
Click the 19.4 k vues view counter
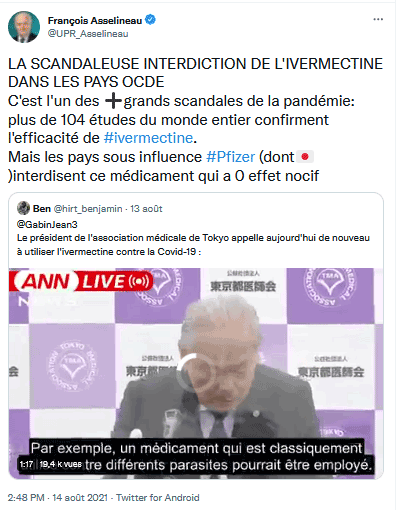click(x=60, y=464)
